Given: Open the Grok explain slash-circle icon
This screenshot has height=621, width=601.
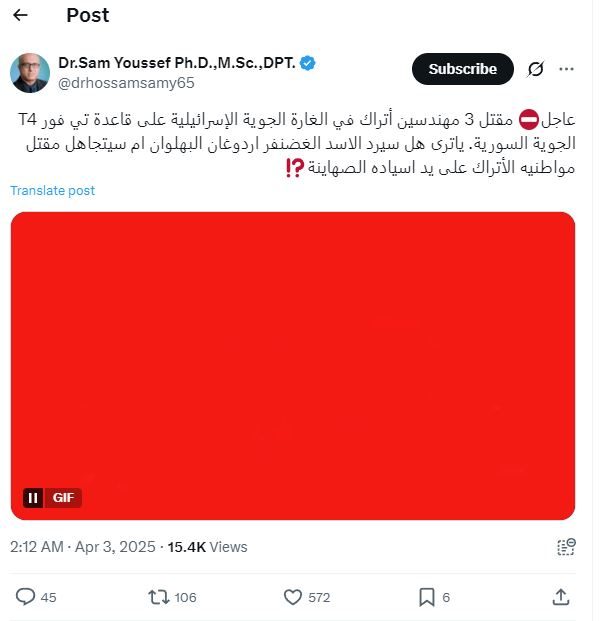Looking at the screenshot, I should 535,69.
